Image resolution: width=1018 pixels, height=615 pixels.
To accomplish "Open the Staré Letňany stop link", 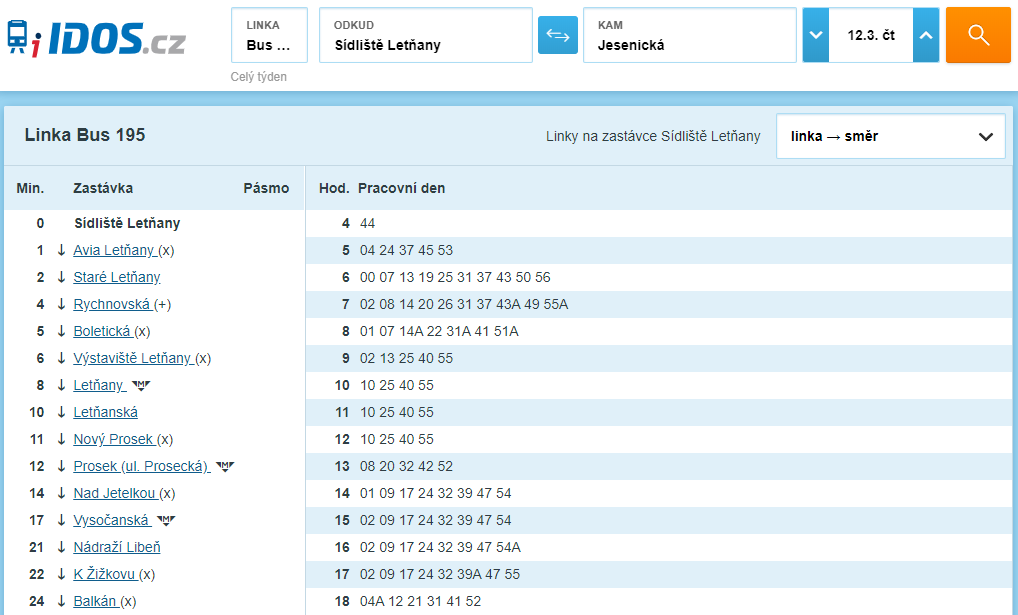I will [x=117, y=277].
